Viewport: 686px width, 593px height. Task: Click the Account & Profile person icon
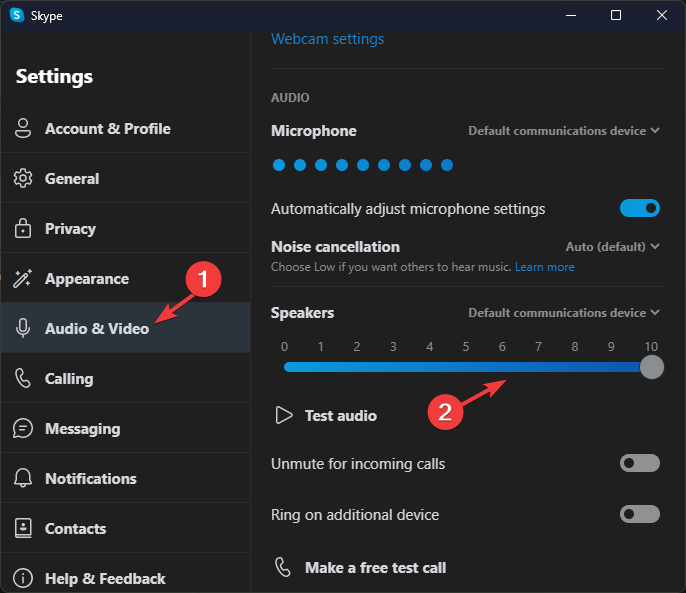coord(23,128)
